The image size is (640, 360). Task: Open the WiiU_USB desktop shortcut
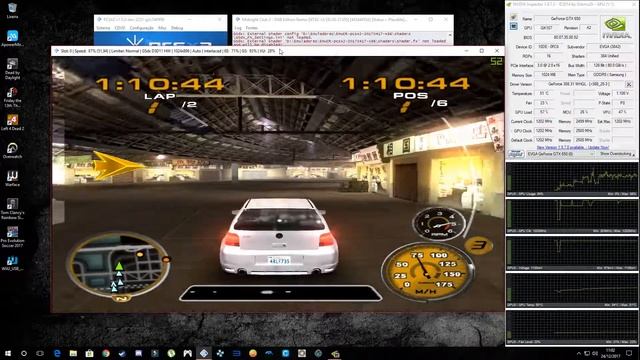click(12, 263)
